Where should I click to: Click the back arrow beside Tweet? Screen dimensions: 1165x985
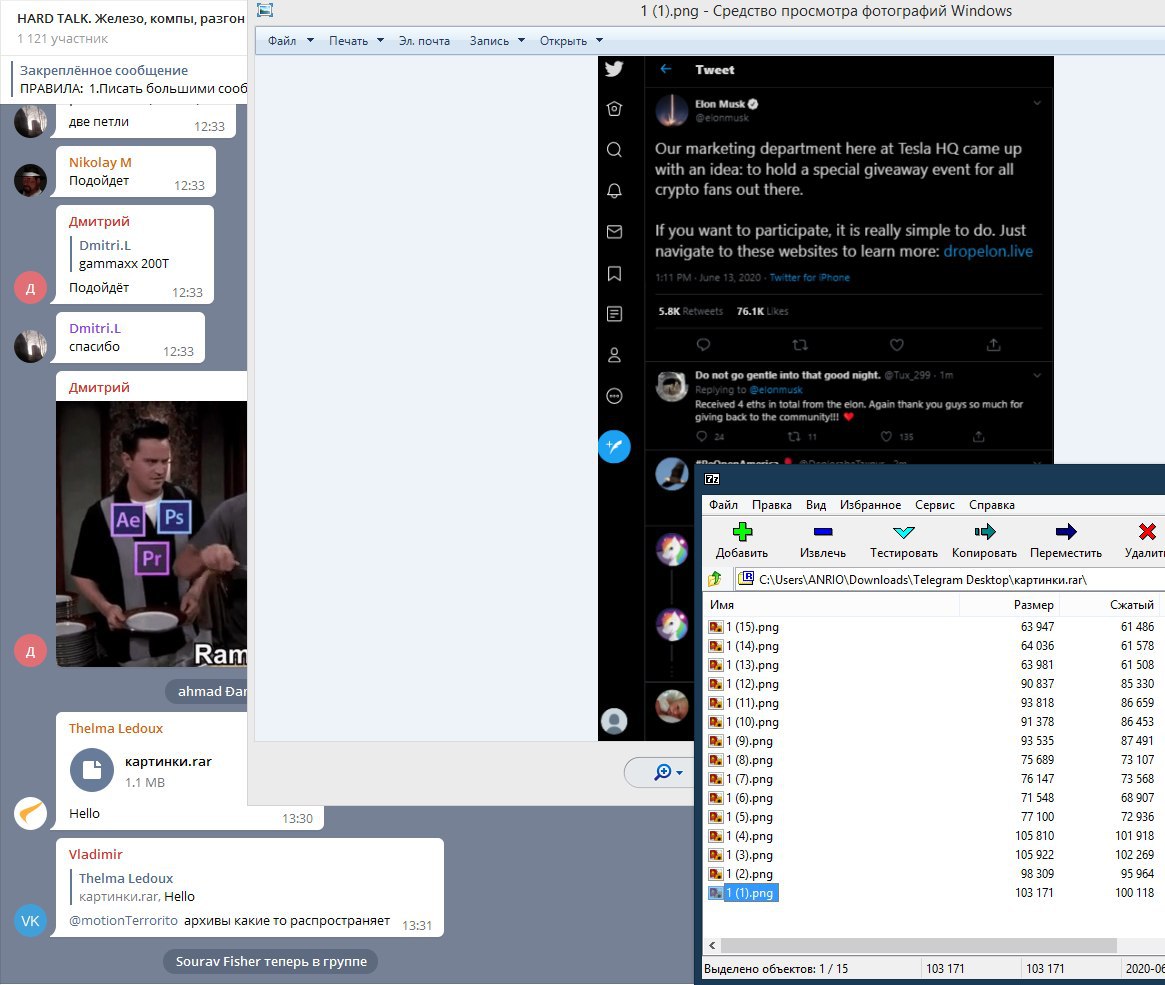(666, 69)
